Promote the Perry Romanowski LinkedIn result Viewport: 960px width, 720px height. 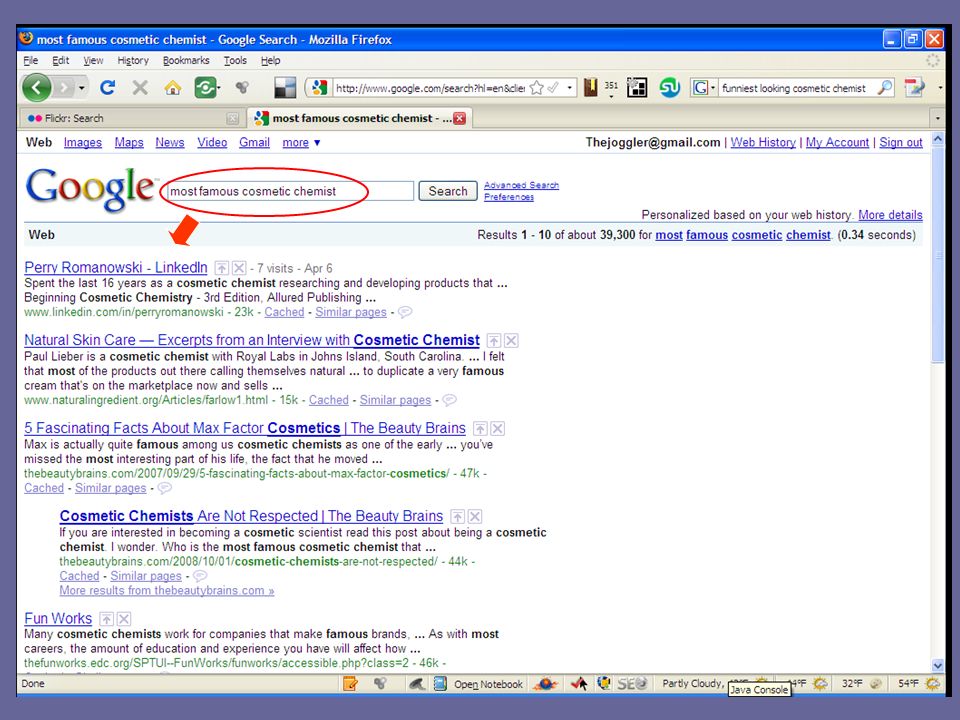[222, 268]
